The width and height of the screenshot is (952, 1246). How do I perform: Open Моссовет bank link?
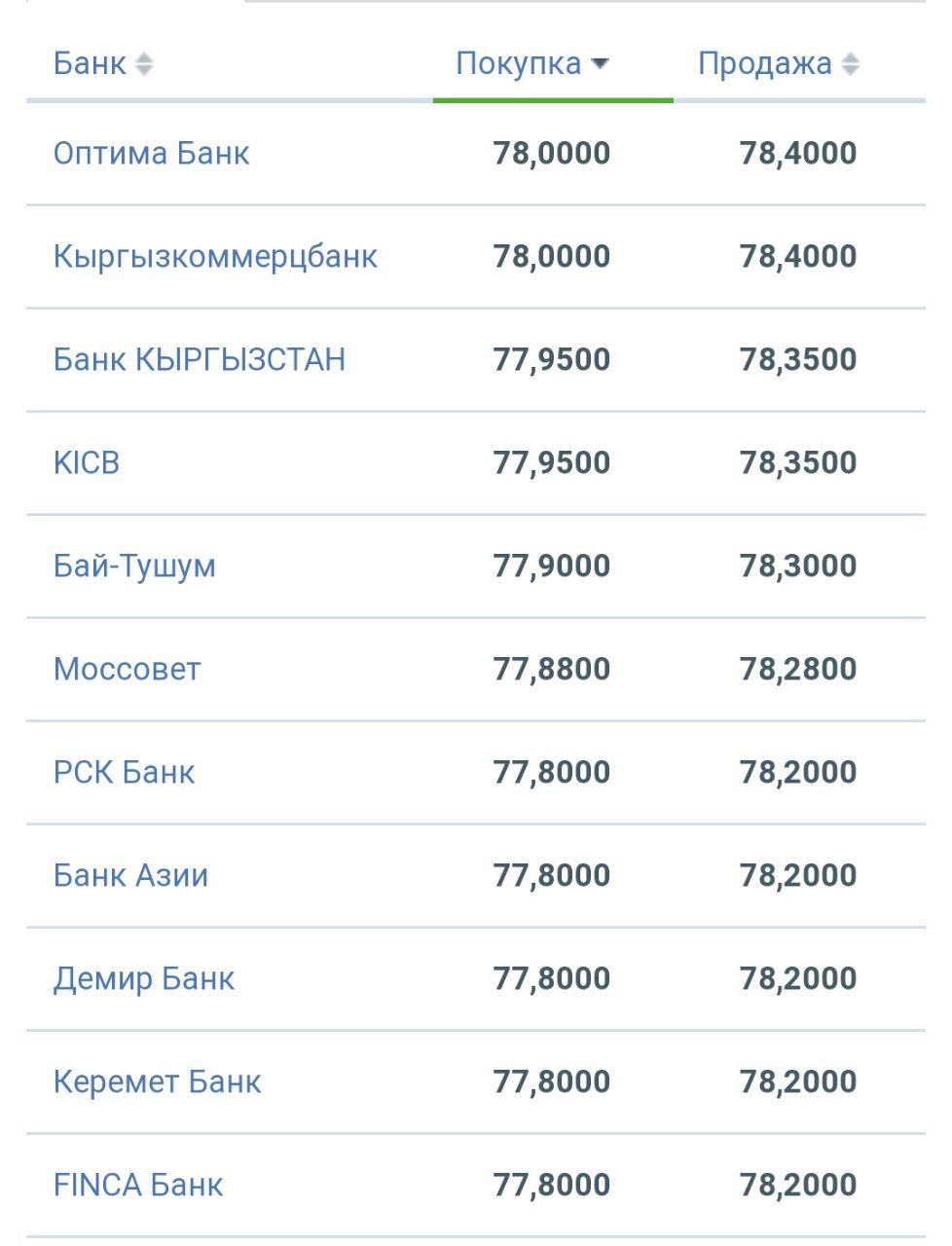(127, 670)
